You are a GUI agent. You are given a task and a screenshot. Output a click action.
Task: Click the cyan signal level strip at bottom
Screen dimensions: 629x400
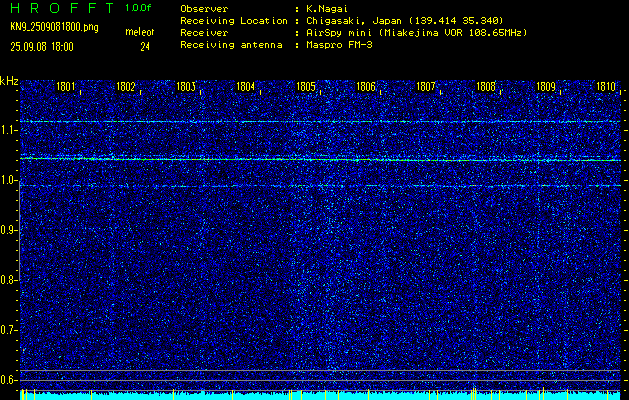tap(320, 396)
